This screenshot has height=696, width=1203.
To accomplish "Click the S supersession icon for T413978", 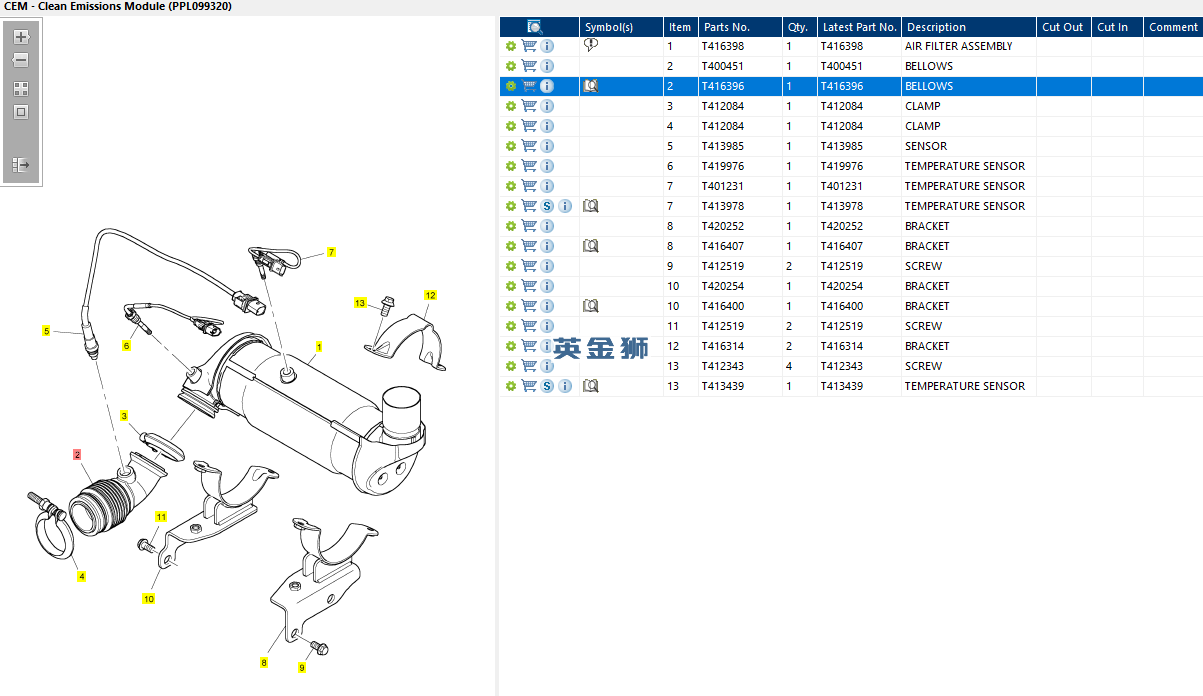I will tap(547, 206).
